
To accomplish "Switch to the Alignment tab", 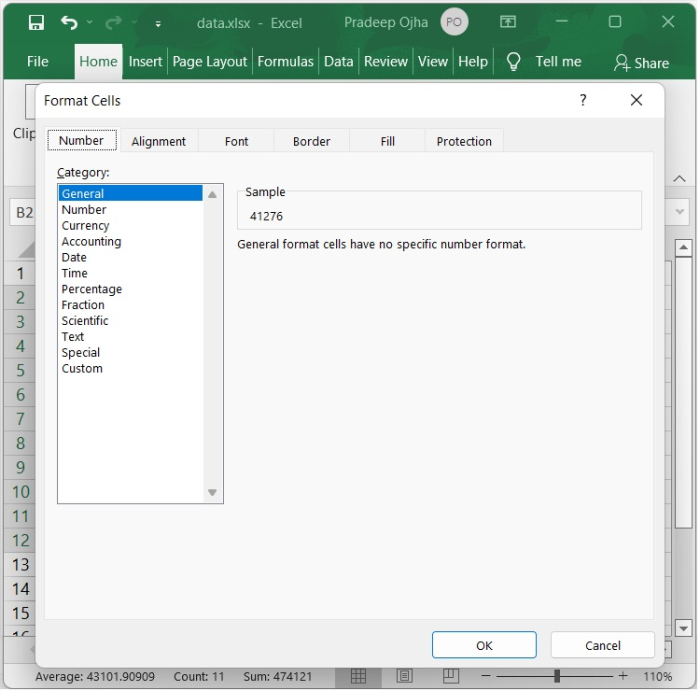I will (x=158, y=141).
